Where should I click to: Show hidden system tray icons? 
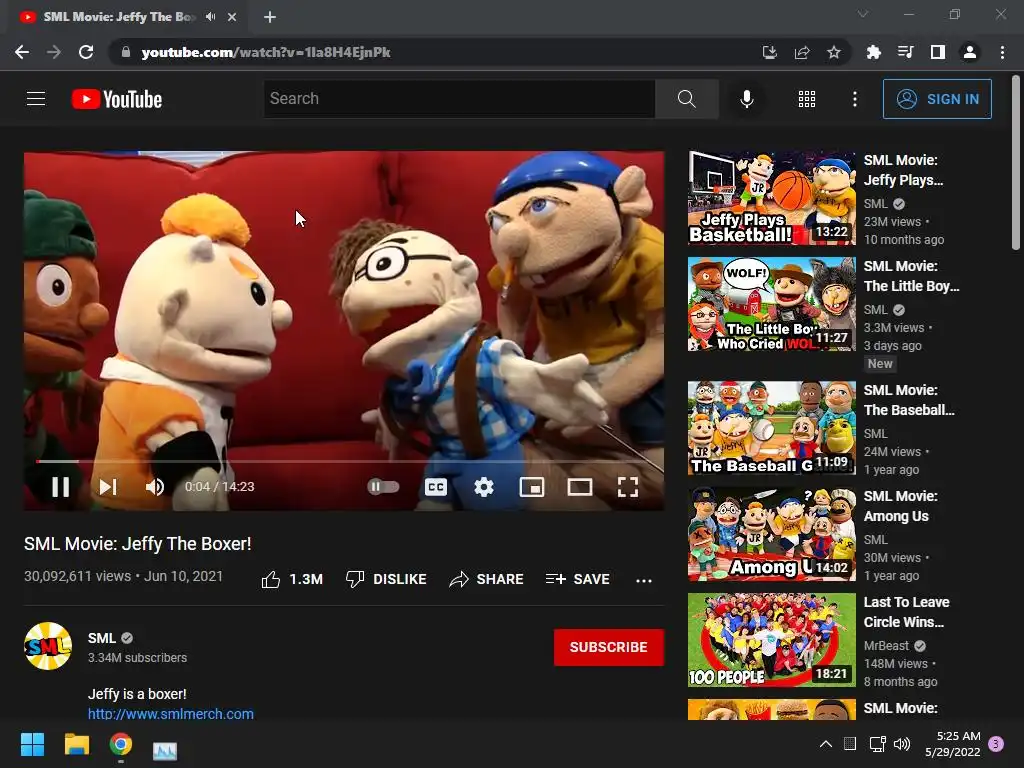click(x=825, y=744)
